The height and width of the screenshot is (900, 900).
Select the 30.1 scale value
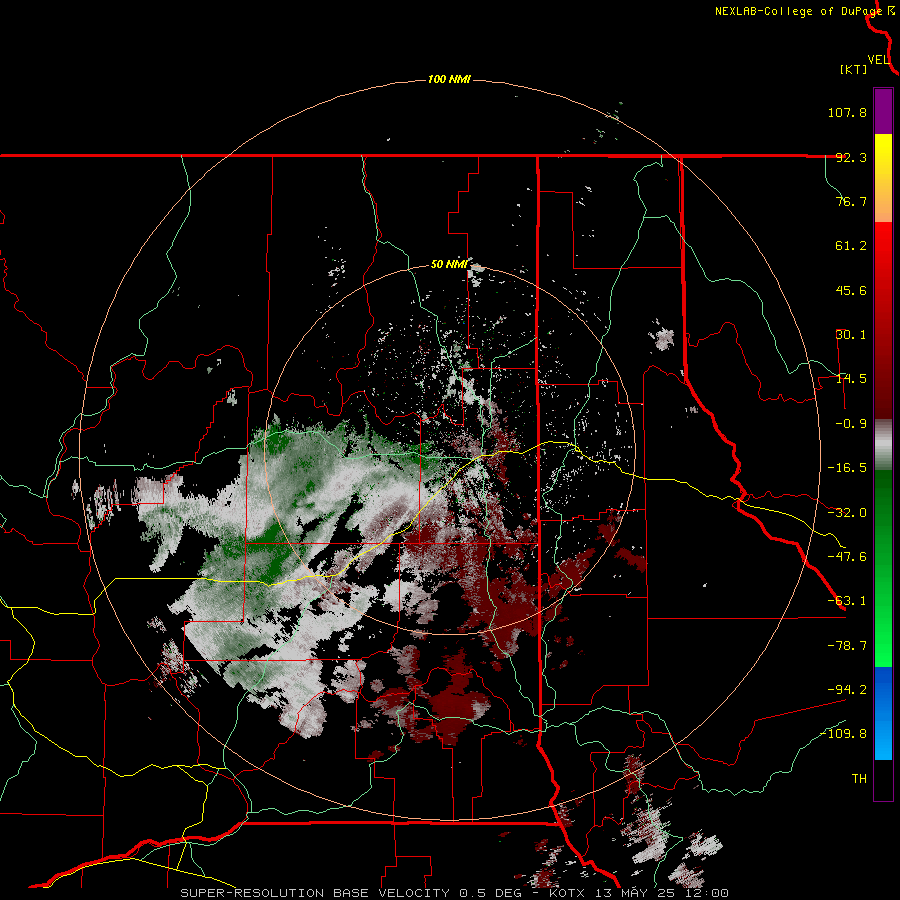point(851,335)
